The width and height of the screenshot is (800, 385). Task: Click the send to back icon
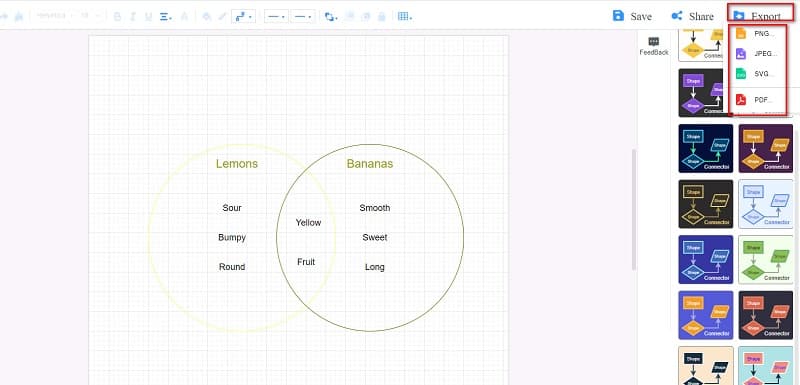(x=365, y=16)
